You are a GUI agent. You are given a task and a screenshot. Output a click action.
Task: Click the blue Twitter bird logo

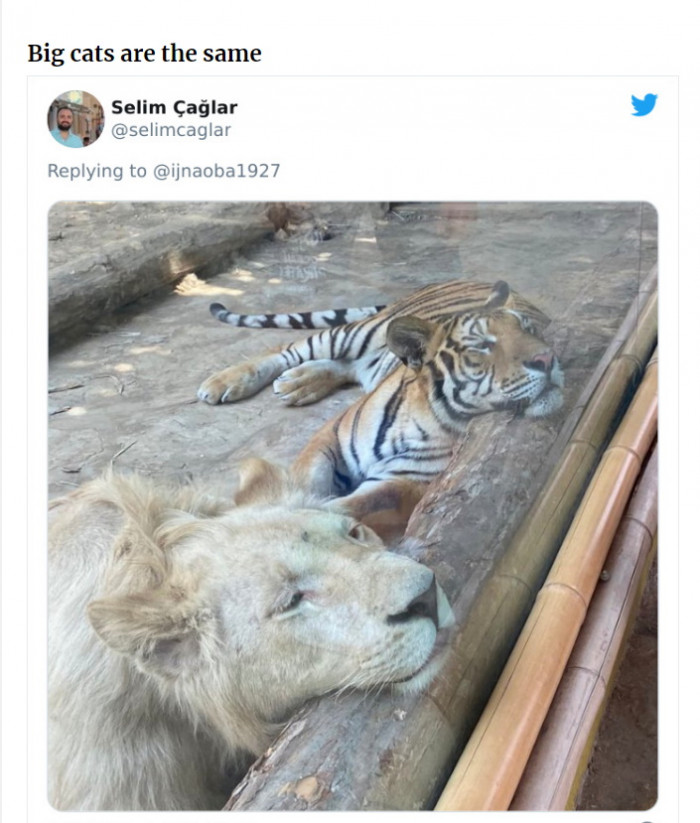(644, 105)
